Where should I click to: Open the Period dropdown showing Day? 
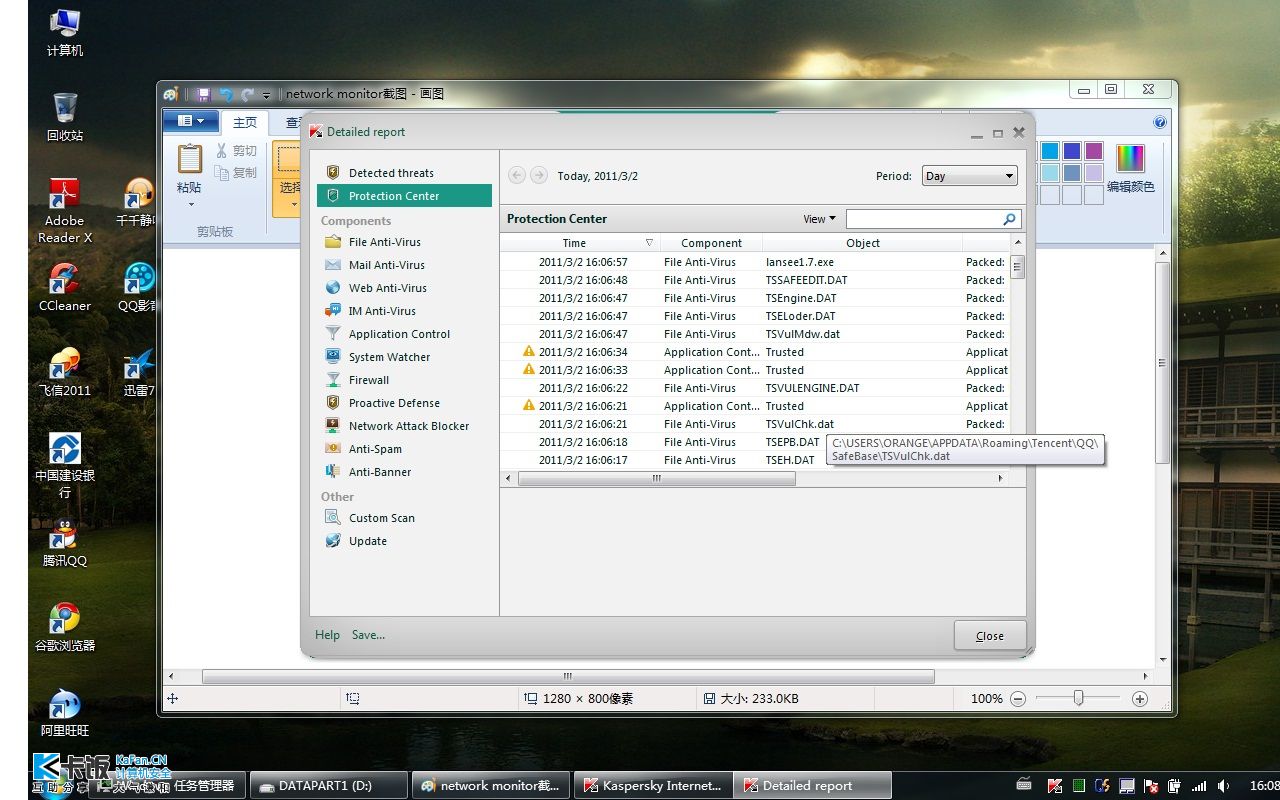(x=969, y=176)
